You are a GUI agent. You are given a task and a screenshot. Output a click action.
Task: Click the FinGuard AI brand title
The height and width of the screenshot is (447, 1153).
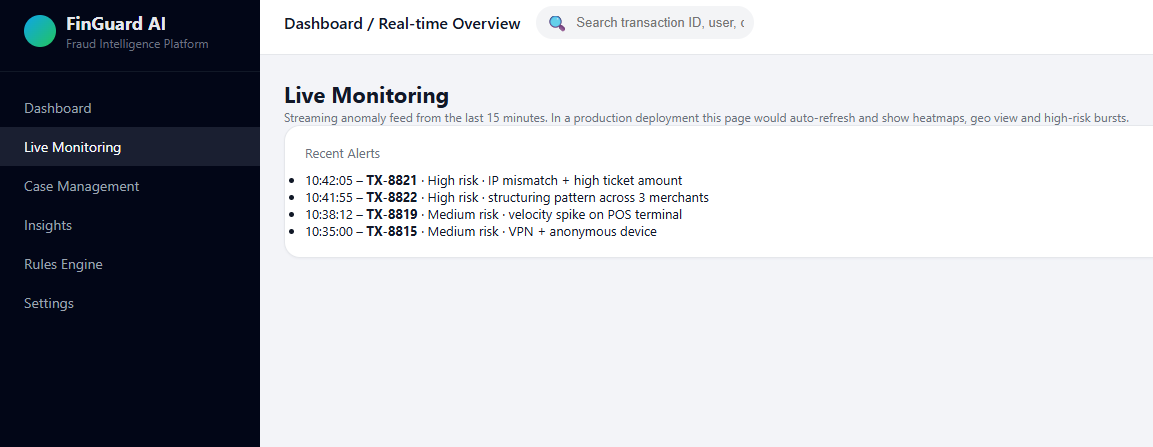coord(116,24)
